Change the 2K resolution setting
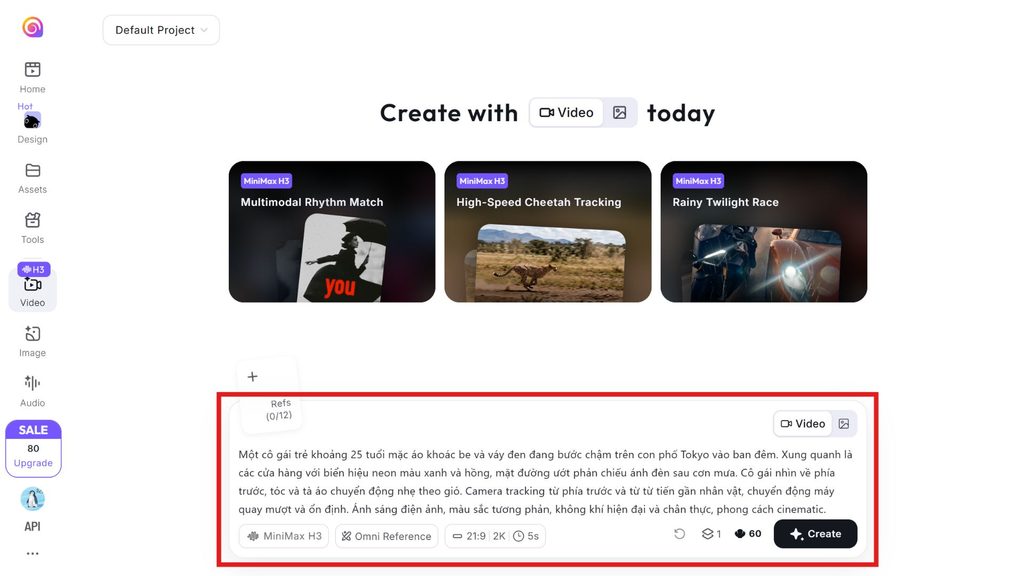This screenshot has height=576, width=1024. click(x=500, y=536)
